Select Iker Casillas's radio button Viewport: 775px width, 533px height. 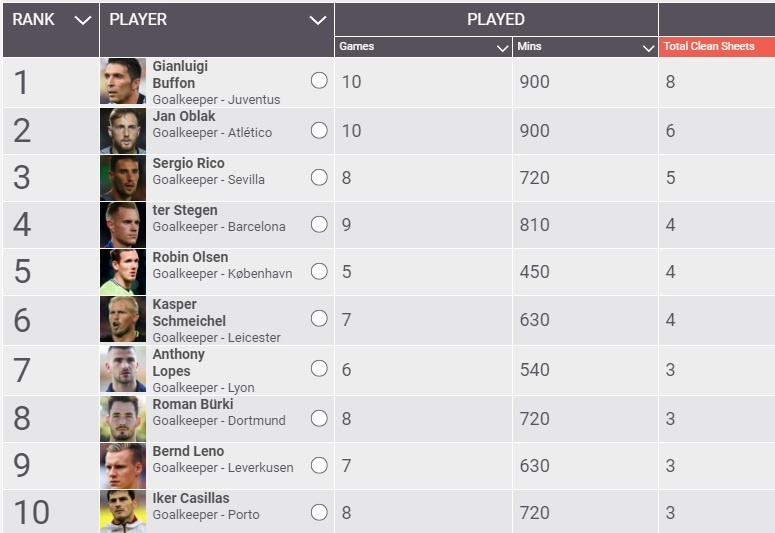point(319,512)
